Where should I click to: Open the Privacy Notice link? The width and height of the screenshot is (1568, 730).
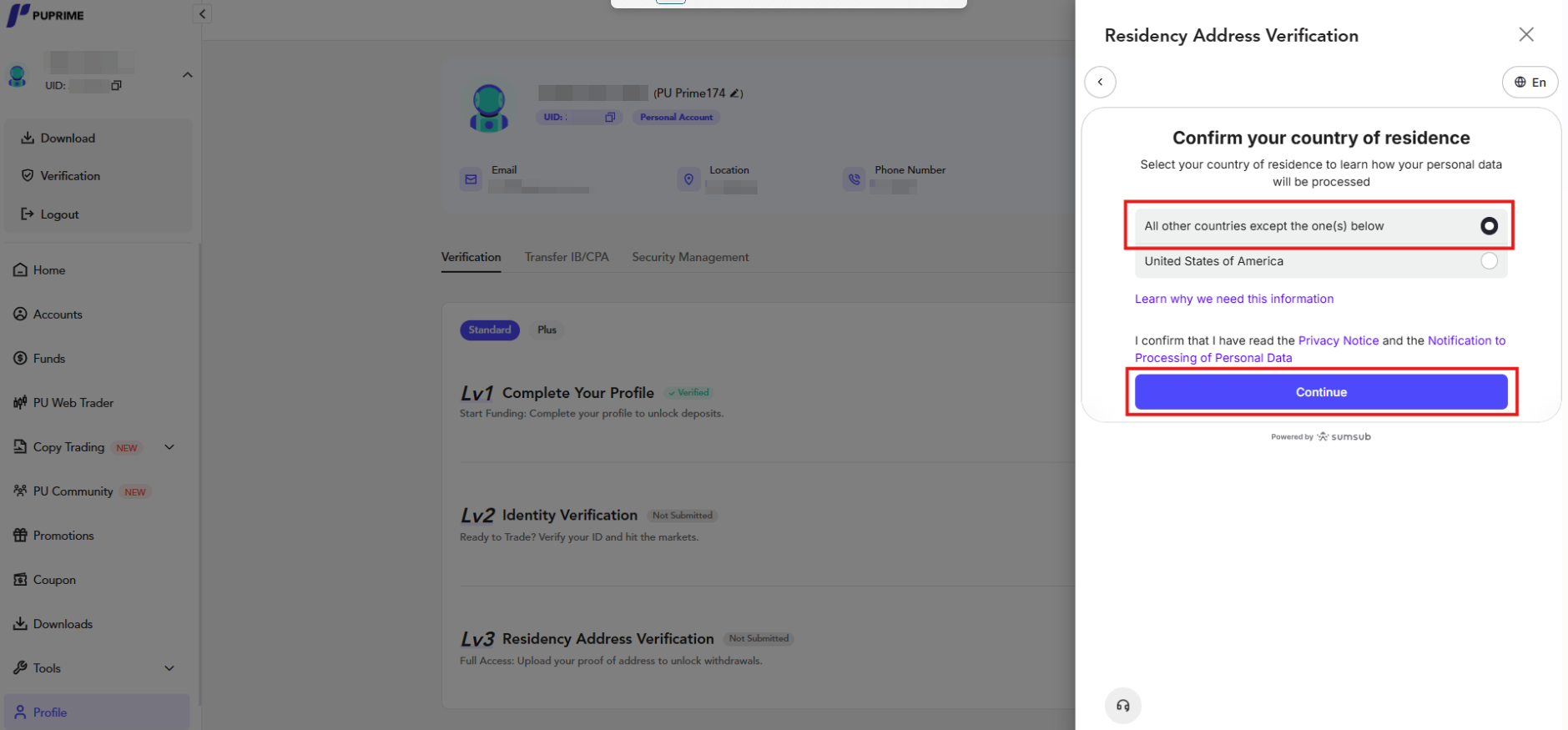(x=1339, y=340)
